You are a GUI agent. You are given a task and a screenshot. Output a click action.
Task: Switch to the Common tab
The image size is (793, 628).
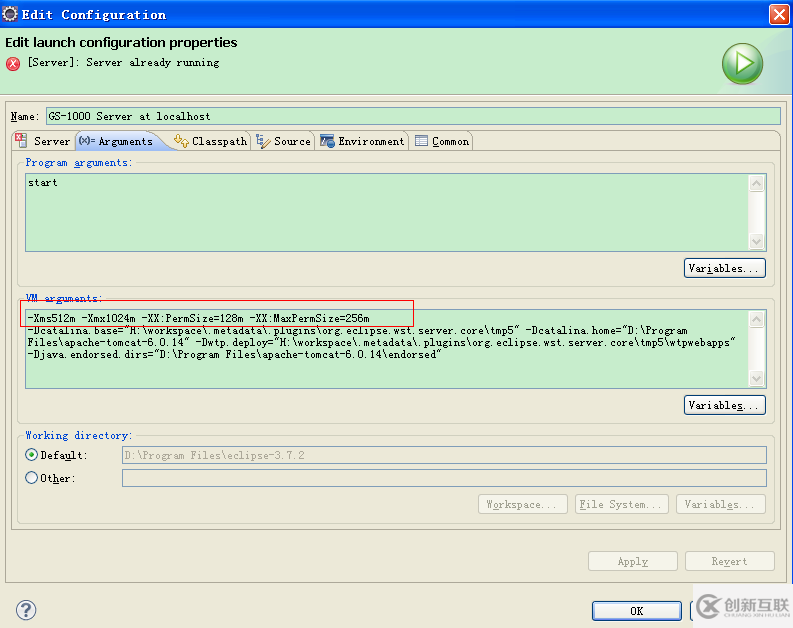442,141
